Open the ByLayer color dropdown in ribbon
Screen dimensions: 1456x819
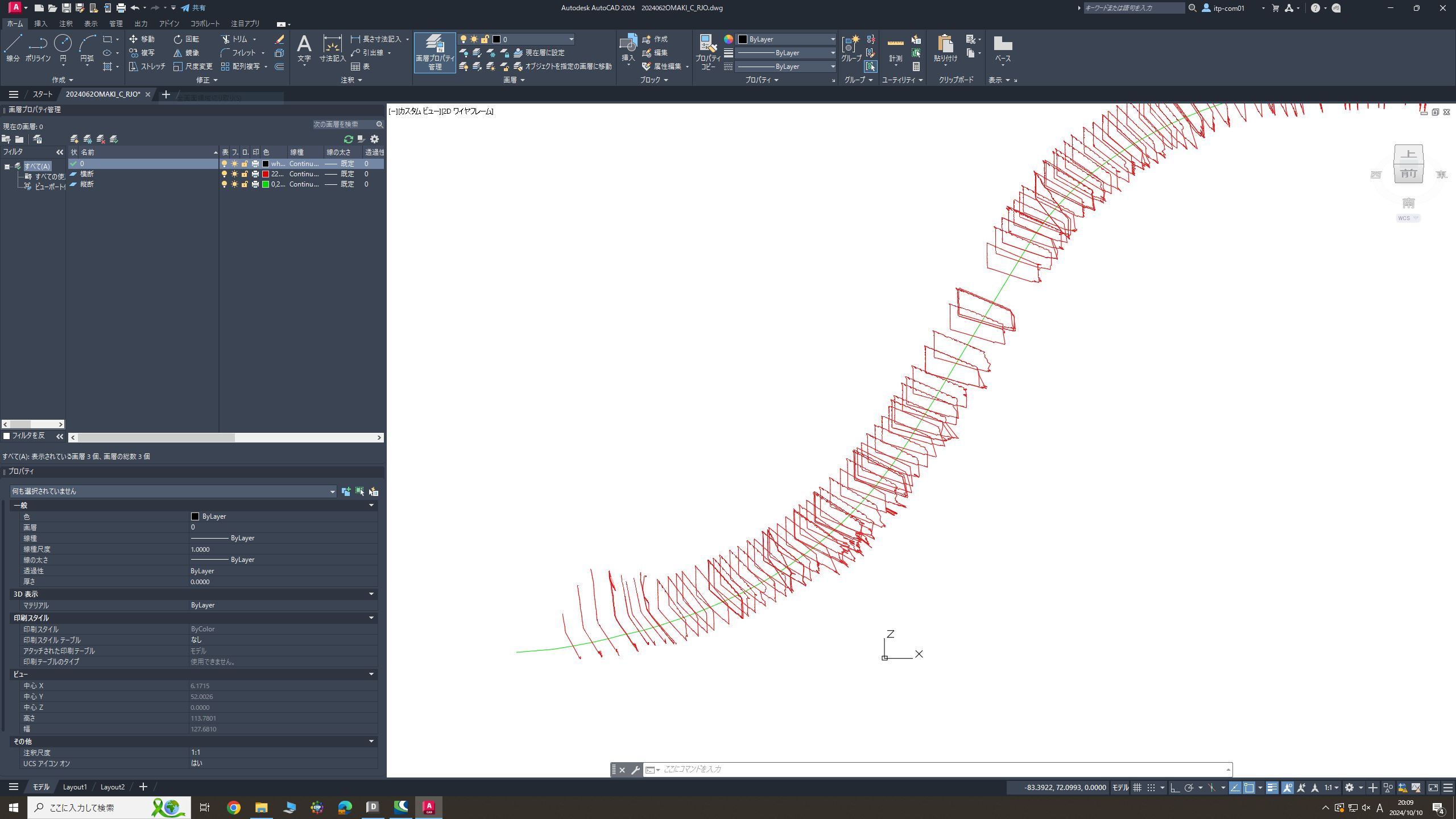coord(832,39)
